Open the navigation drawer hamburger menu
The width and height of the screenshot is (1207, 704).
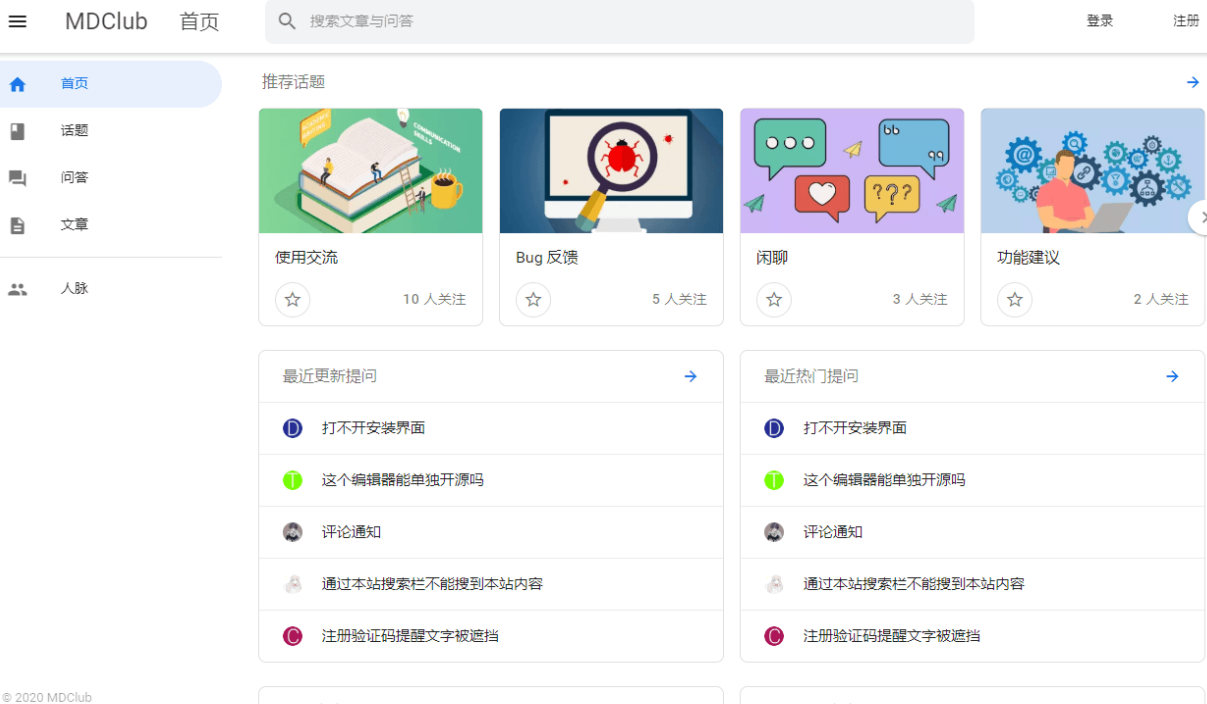click(18, 21)
